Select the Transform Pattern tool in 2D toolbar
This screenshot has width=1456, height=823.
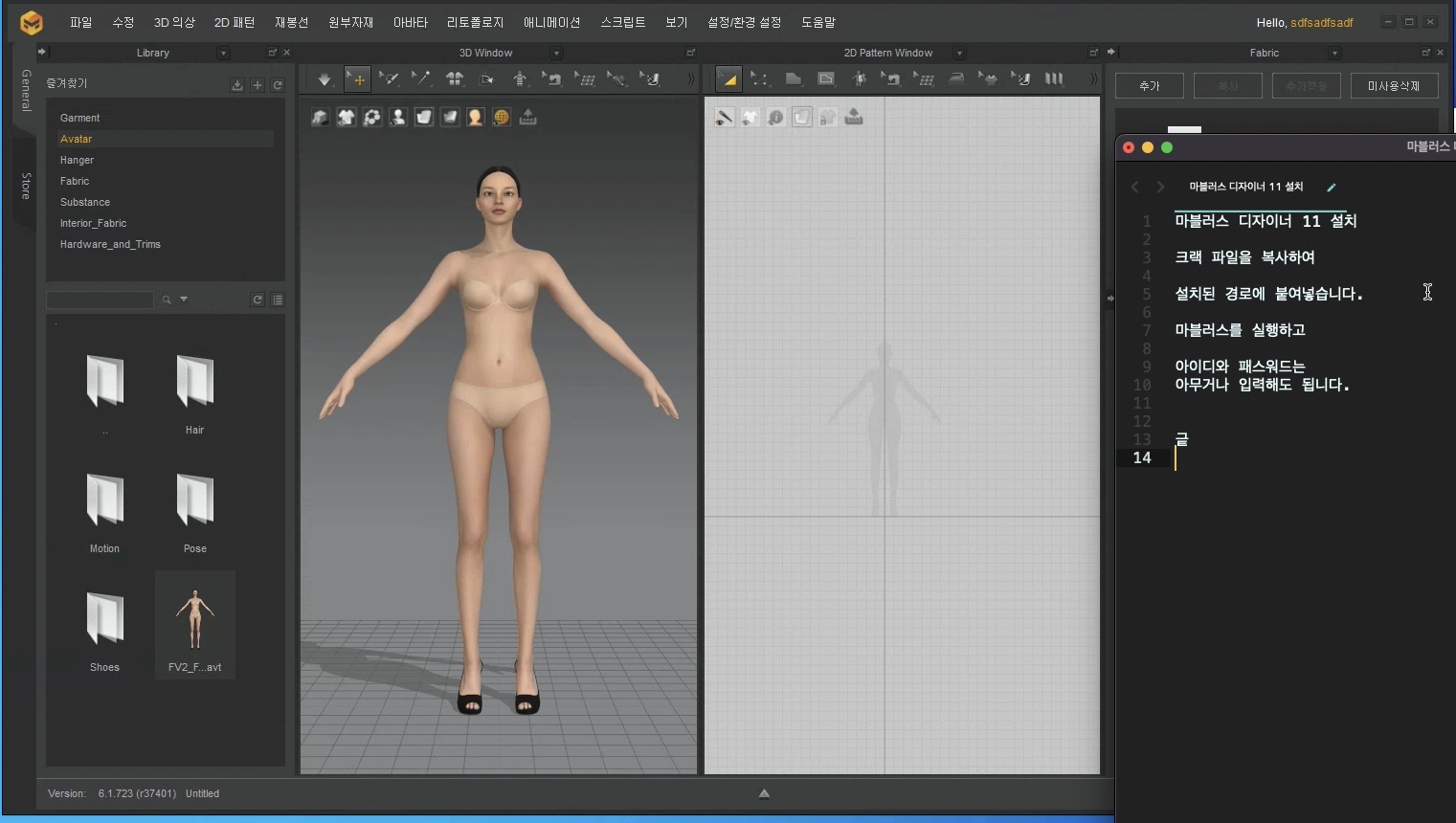(x=728, y=79)
